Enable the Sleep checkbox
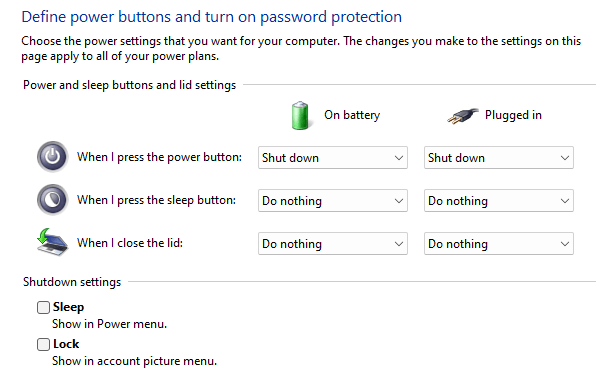 (x=44, y=307)
